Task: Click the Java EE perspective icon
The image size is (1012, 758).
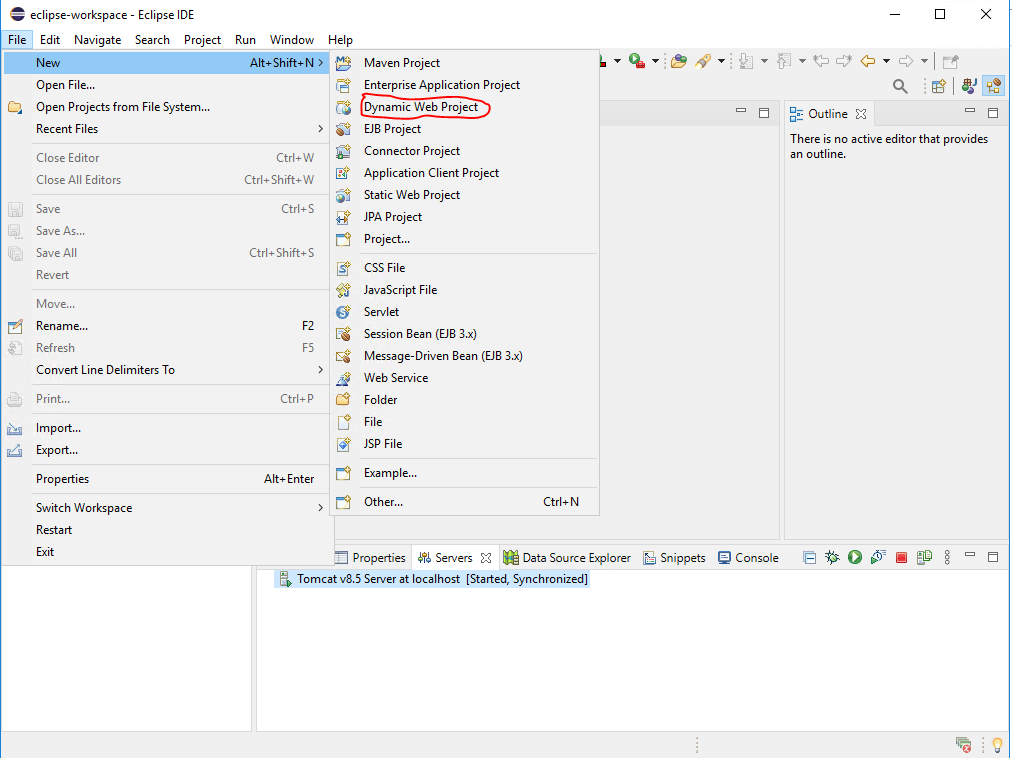Action: [x=993, y=86]
